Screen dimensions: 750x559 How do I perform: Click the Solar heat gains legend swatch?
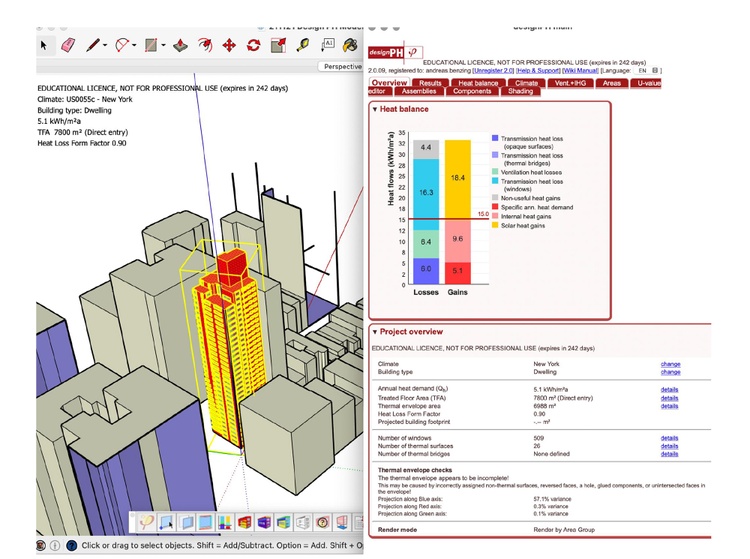coord(495,225)
